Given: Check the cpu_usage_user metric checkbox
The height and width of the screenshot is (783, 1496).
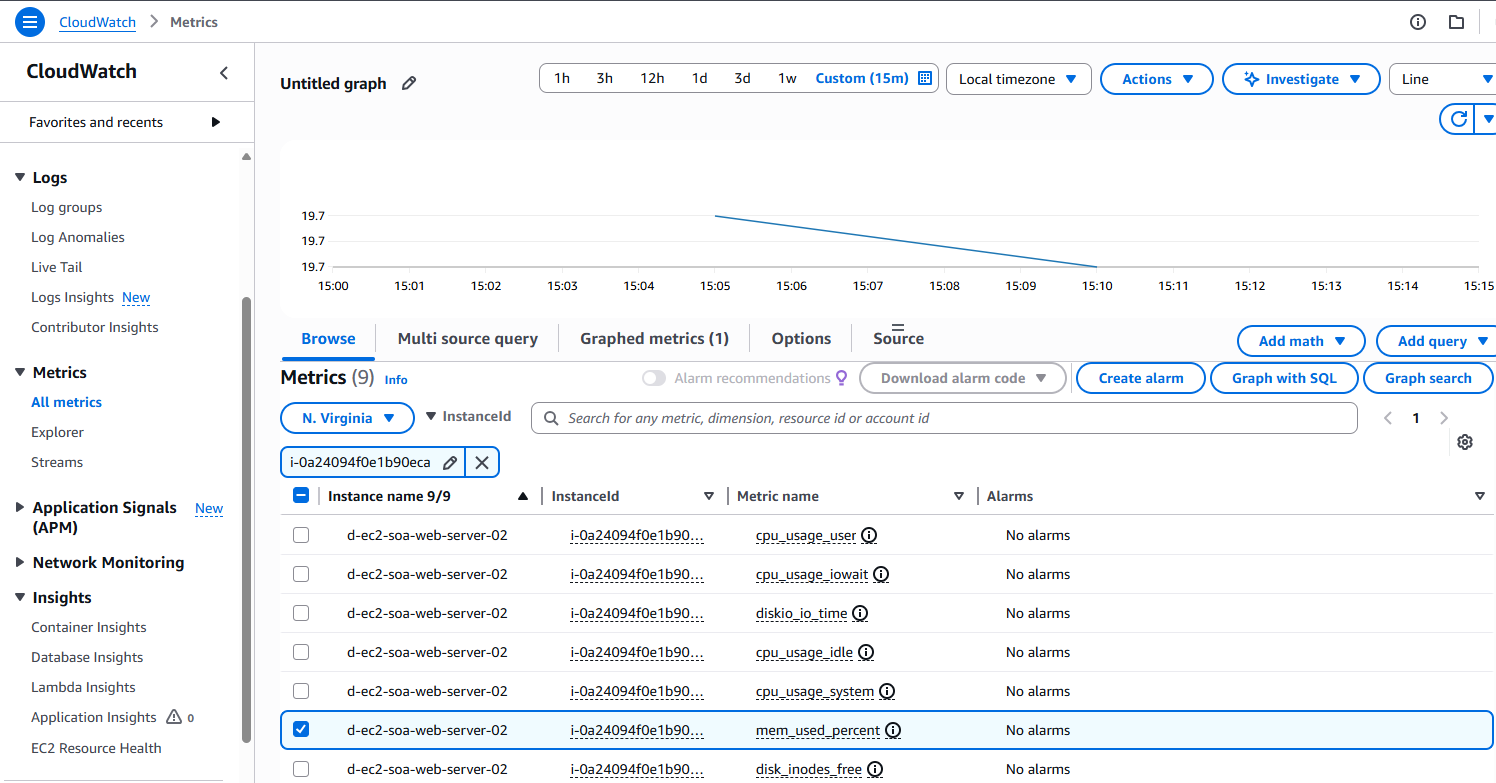Looking at the screenshot, I should click(x=301, y=535).
